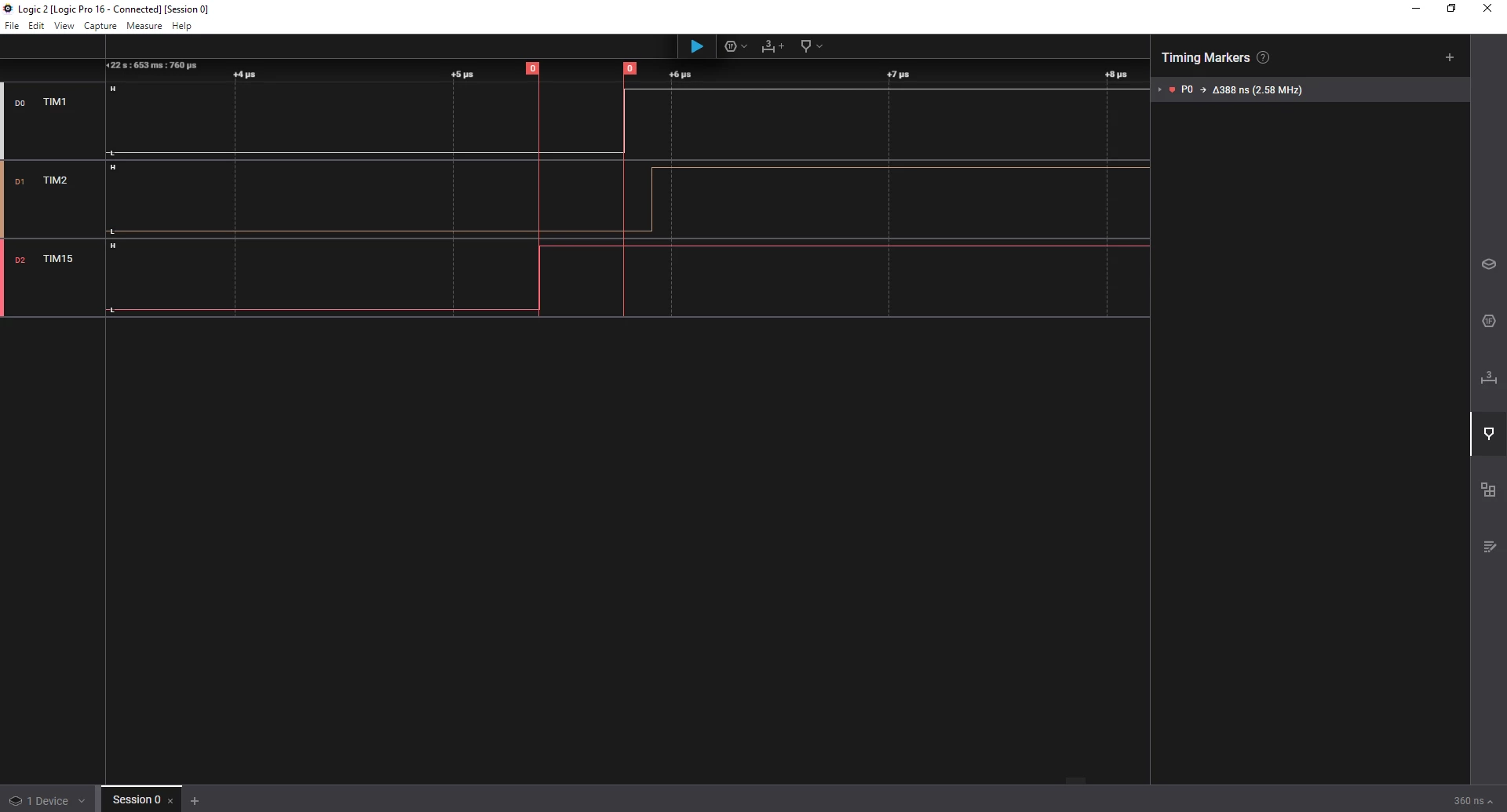Add a new timing marker with the plus icon
This screenshot has height=812, width=1507.
tap(1450, 57)
